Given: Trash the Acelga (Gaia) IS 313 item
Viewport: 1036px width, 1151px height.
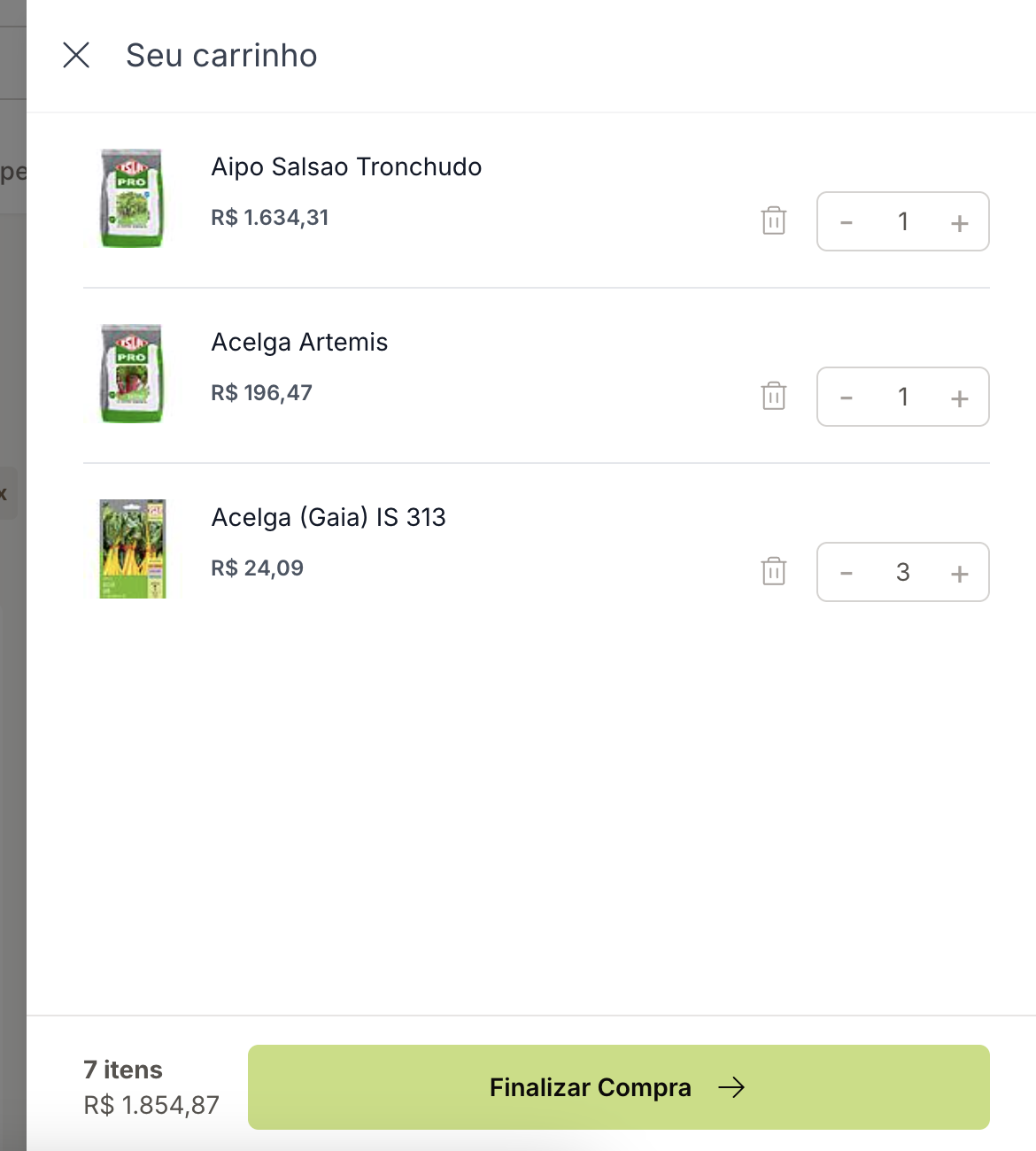Looking at the screenshot, I should click(774, 571).
